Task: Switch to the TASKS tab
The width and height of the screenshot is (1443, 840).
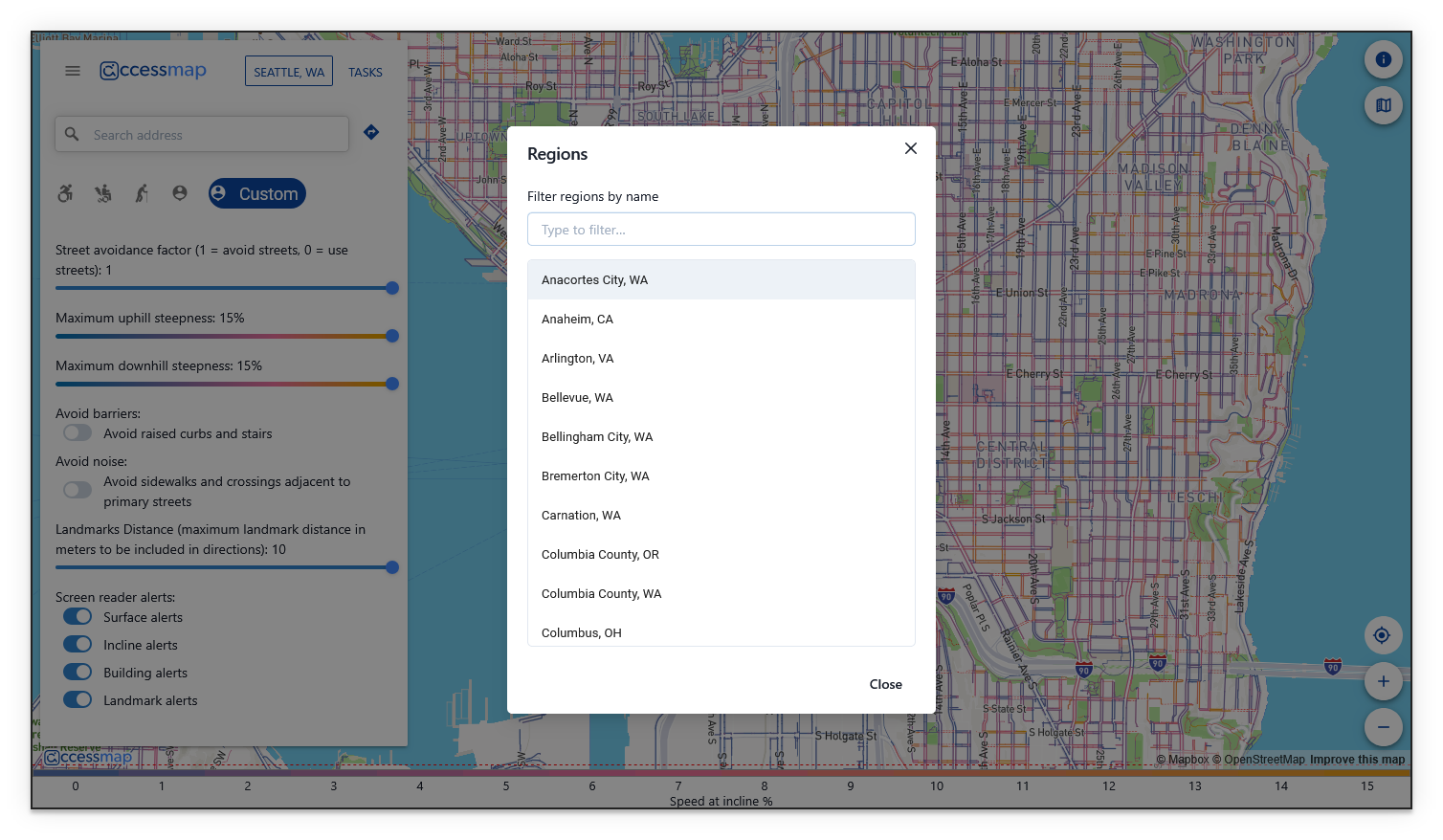Action: pos(365,71)
